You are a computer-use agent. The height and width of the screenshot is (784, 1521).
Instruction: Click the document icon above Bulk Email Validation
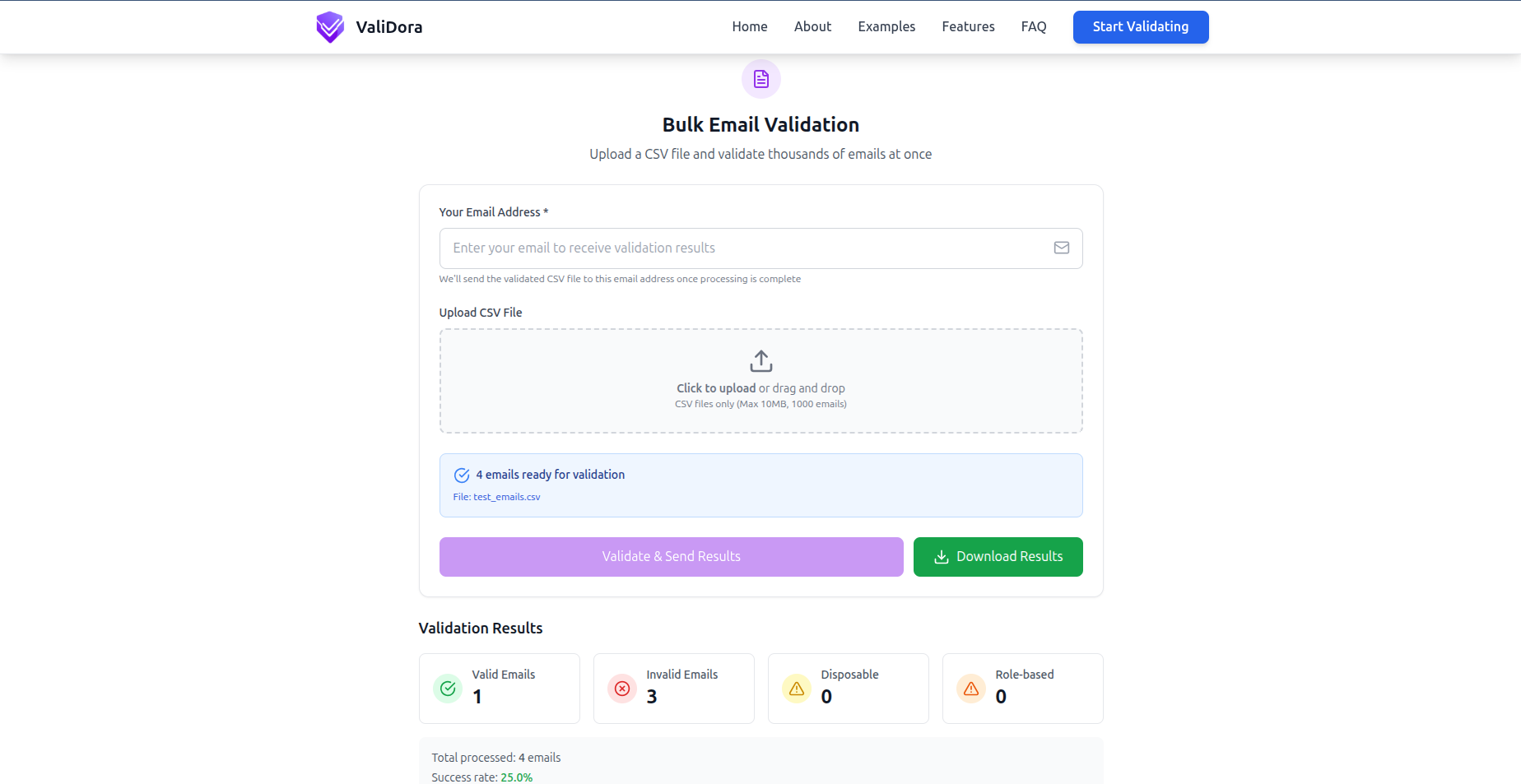click(760, 79)
